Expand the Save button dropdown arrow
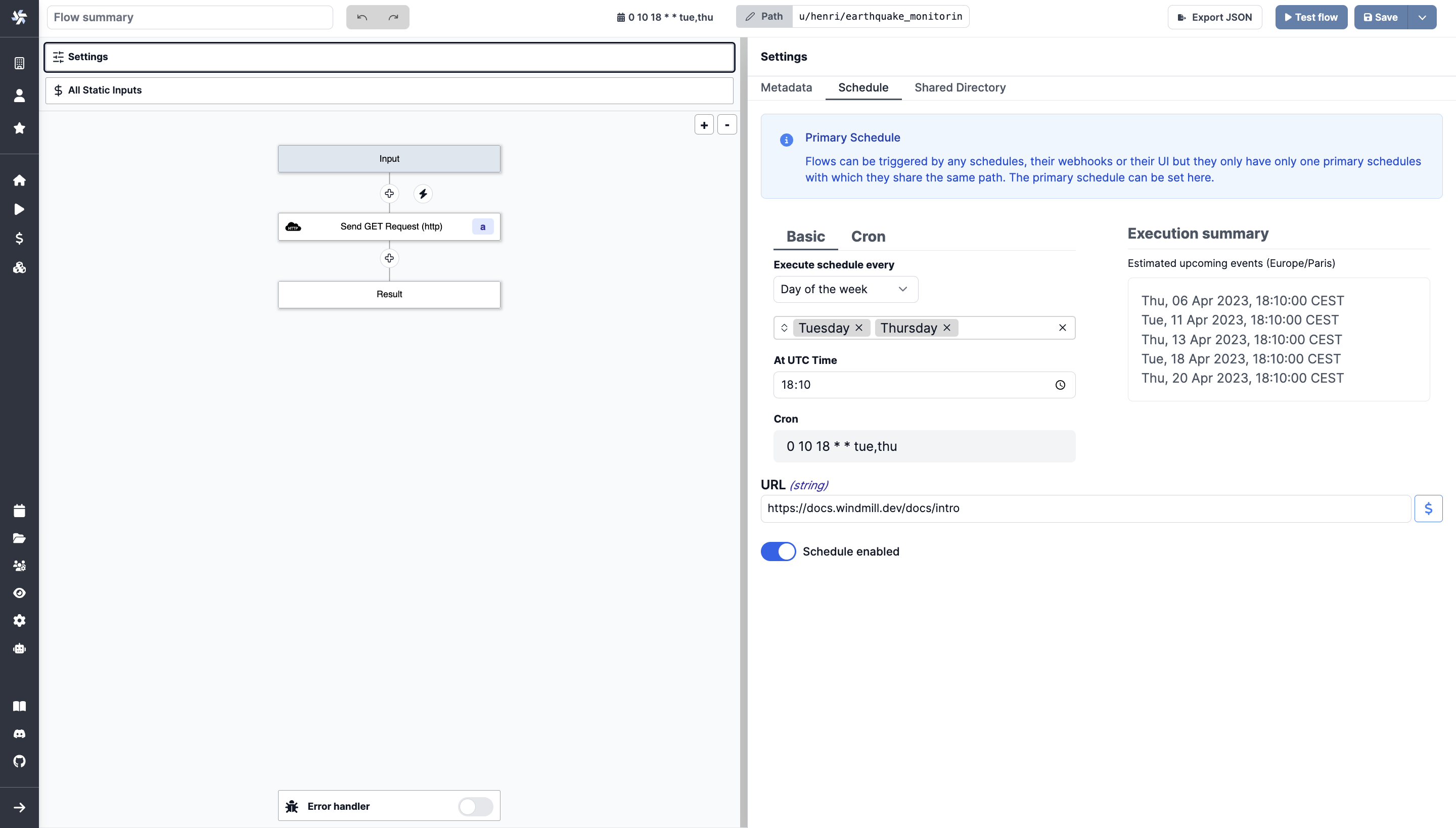Image resolution: width=1456 pixels, height=828 pixels. 1422,17
